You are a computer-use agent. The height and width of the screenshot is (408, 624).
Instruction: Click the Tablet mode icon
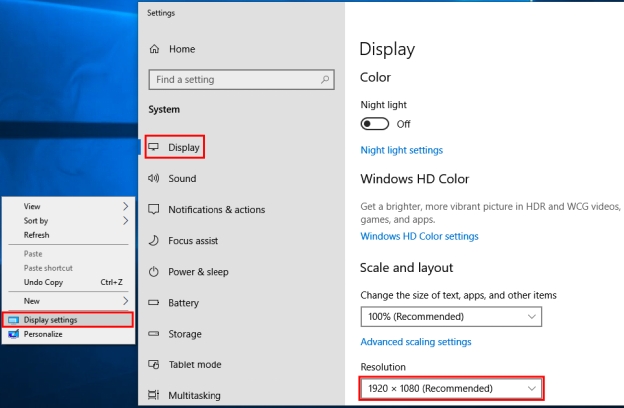[154, 364]
